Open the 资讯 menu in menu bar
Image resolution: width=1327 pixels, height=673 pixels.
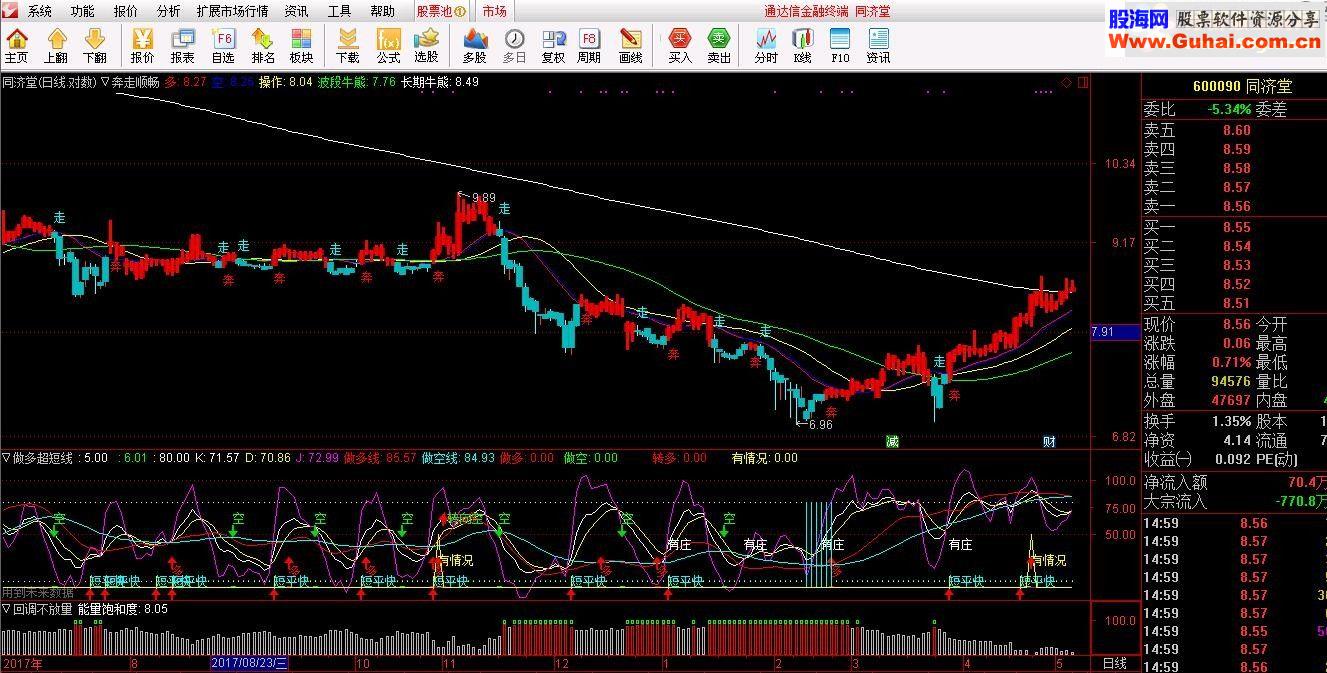pyautogui.click(x=296, y=11)
